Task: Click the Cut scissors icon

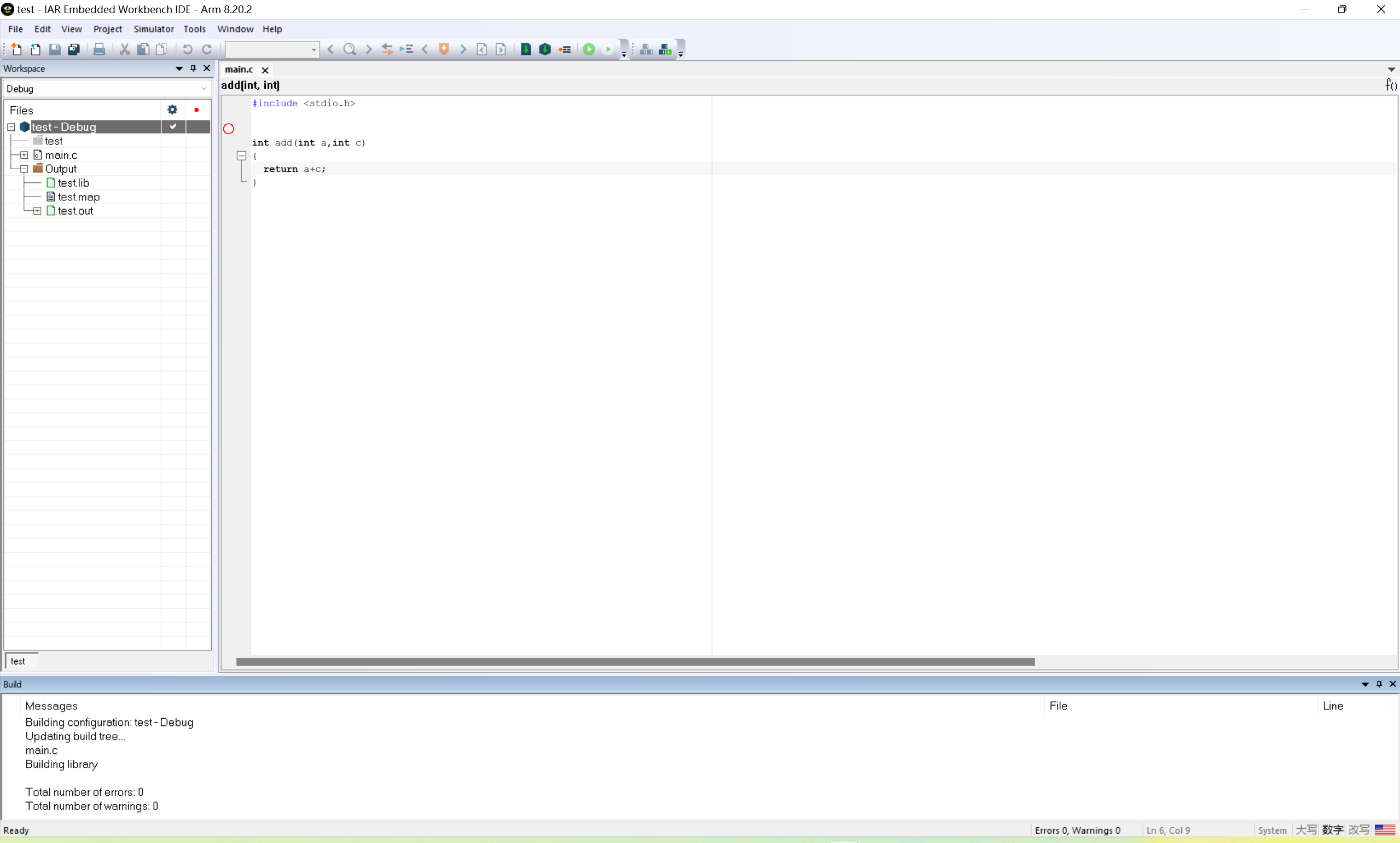Action: click(124, 49)
